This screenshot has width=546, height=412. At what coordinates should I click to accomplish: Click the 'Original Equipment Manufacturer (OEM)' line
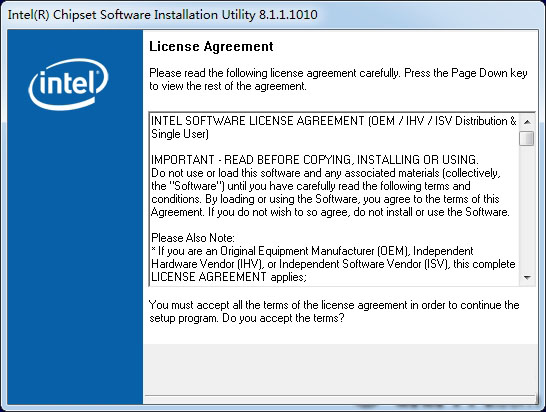pos(312,251)
